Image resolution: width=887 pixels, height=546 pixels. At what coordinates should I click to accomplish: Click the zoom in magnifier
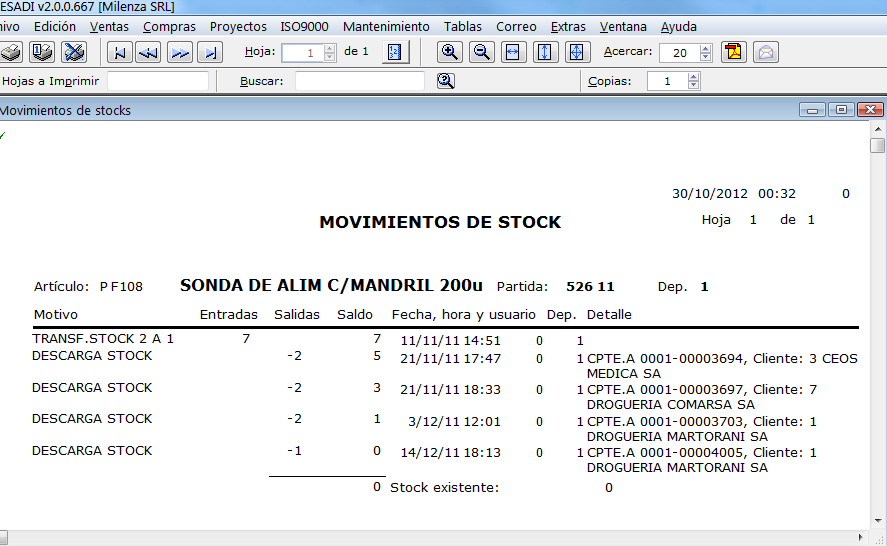click(450, 52)
